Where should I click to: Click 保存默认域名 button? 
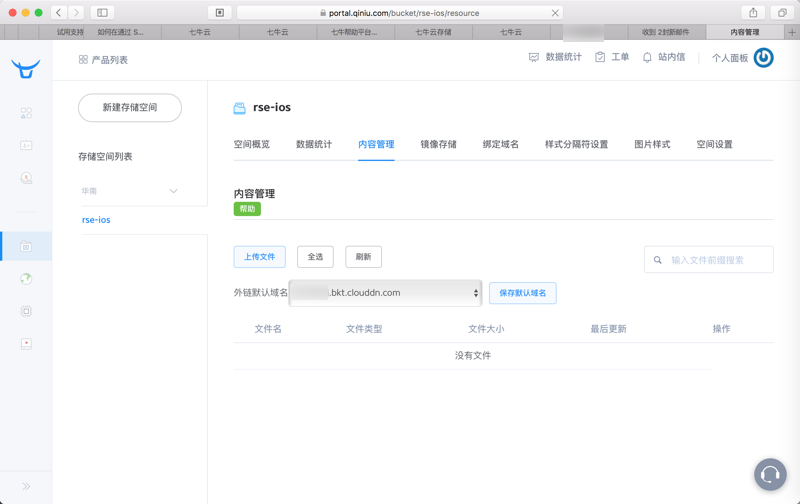pyautogui.click(x=522, y=293)
